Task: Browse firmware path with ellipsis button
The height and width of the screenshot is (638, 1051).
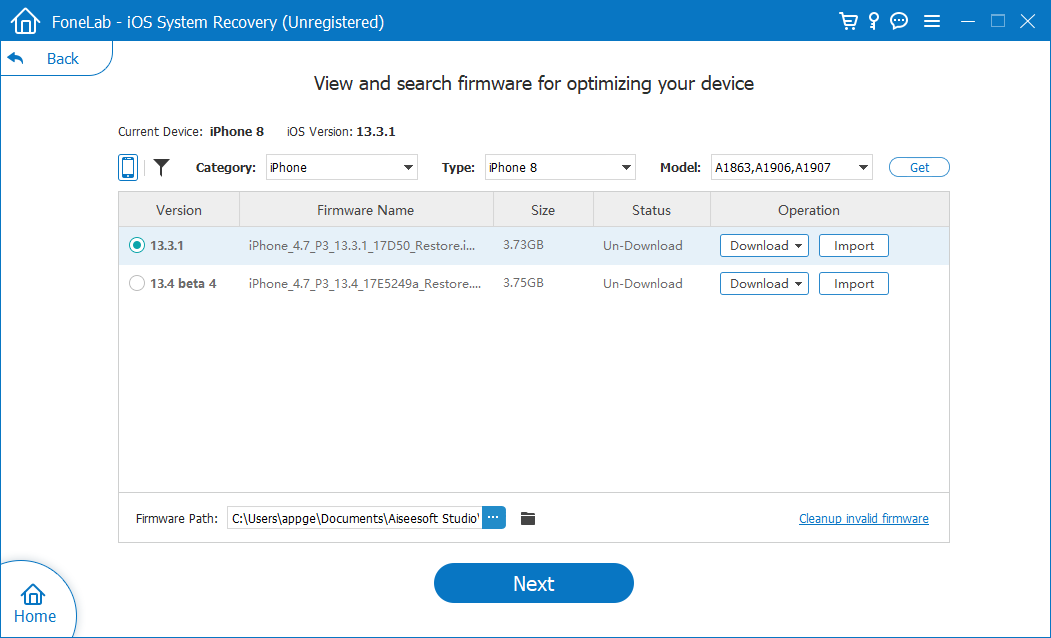Action: [494, 517]
